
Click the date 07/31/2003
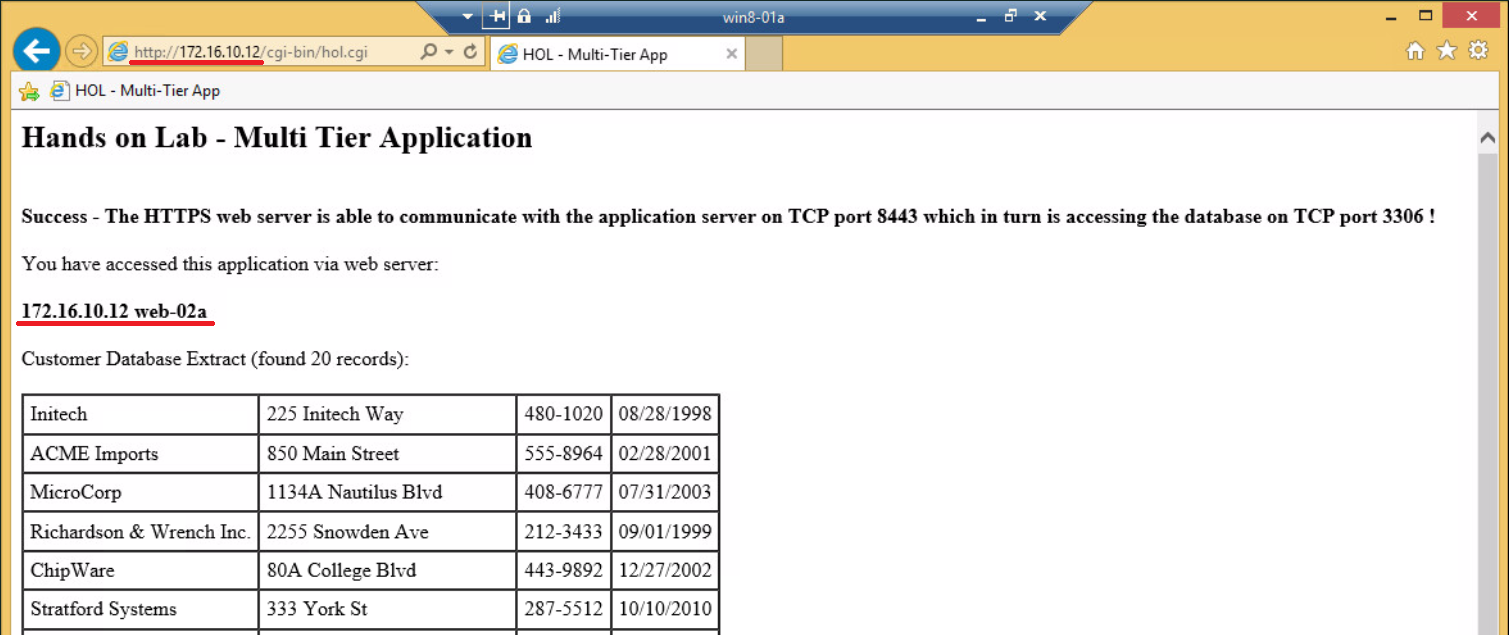click(665, 493)
